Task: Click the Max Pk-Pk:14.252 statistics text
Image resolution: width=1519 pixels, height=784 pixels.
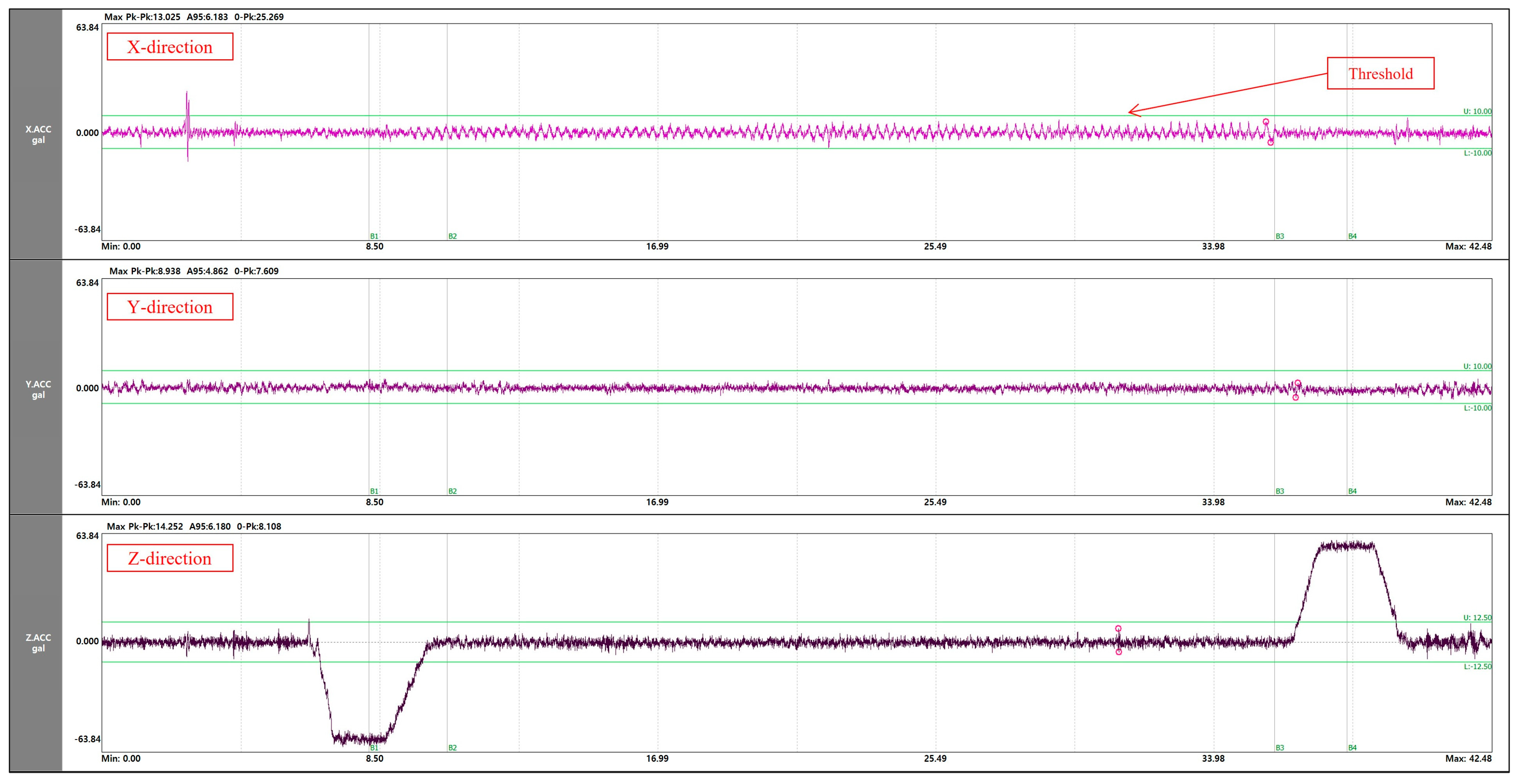Action: (145, 527)
